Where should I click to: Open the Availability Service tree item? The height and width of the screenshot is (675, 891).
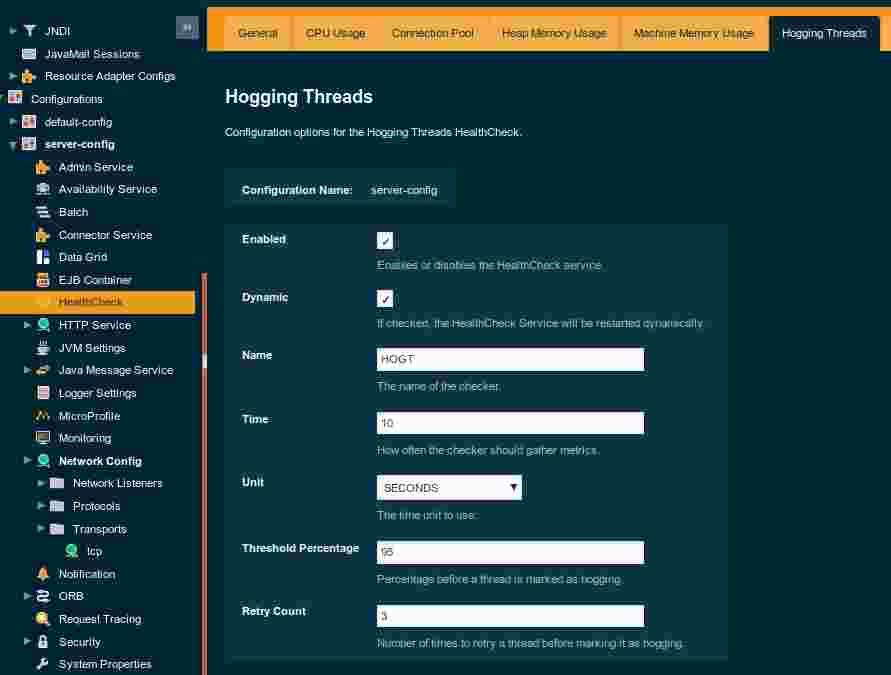coord(107,189)
